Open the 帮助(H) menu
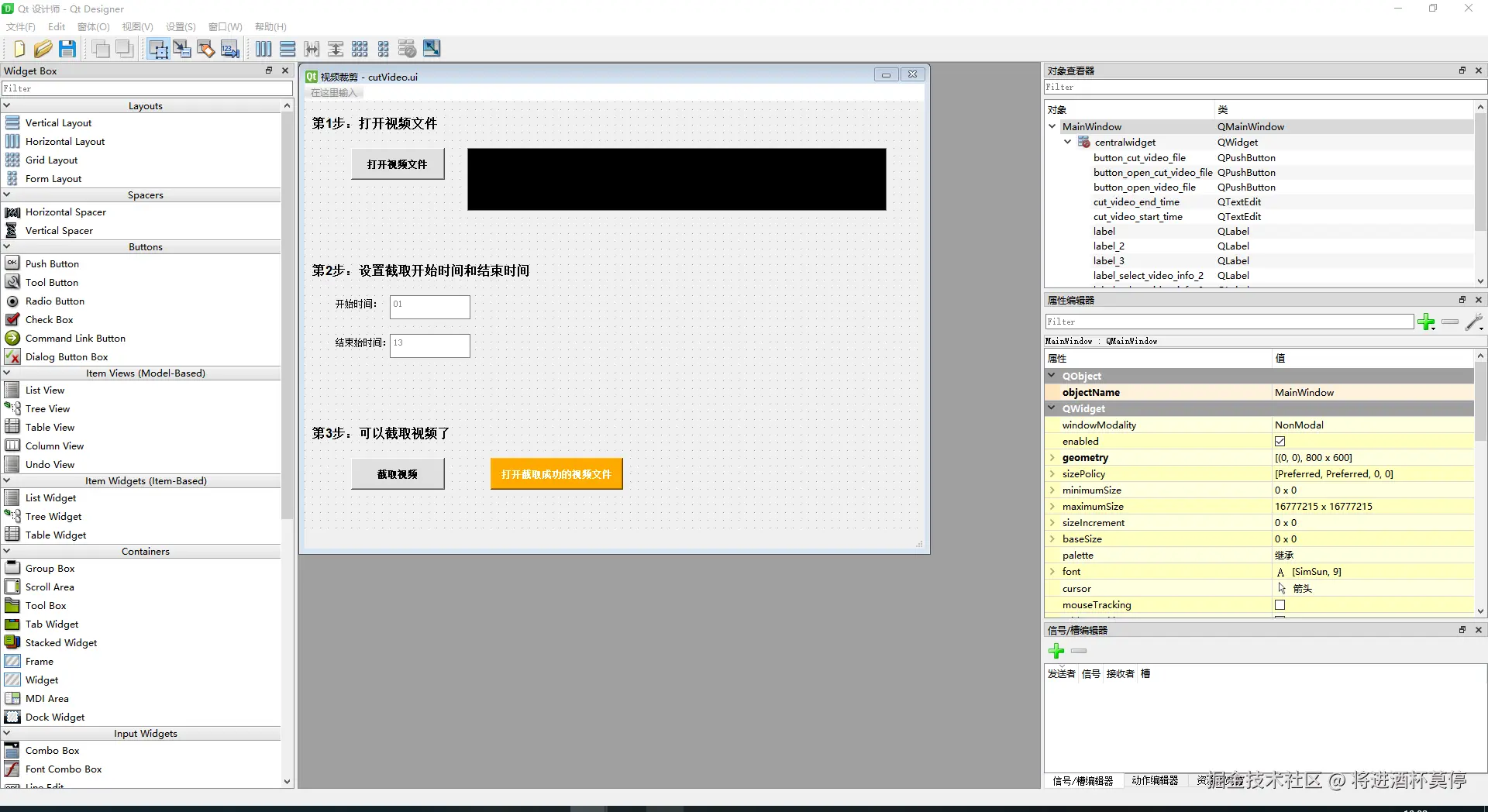The image size is (1488, 812). [x=270, y=27]
